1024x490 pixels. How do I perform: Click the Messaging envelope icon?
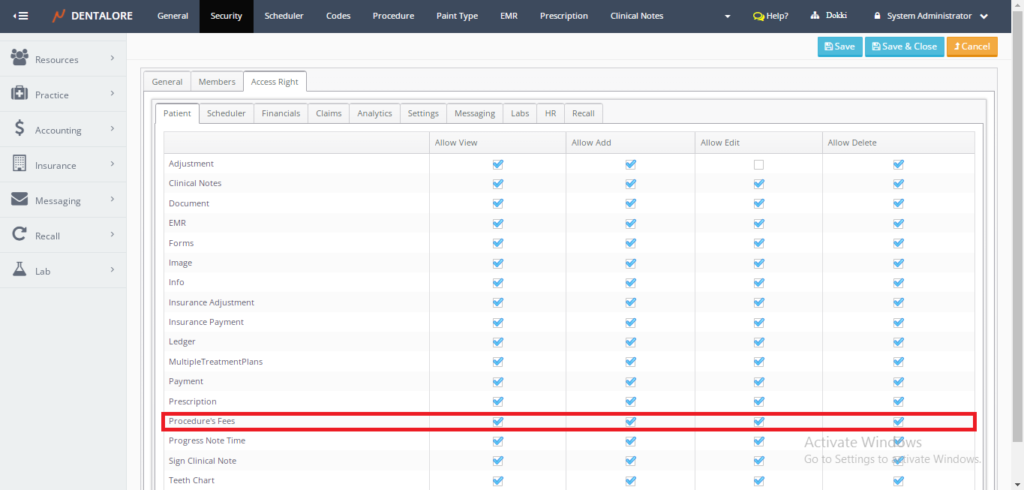point(19,200)
